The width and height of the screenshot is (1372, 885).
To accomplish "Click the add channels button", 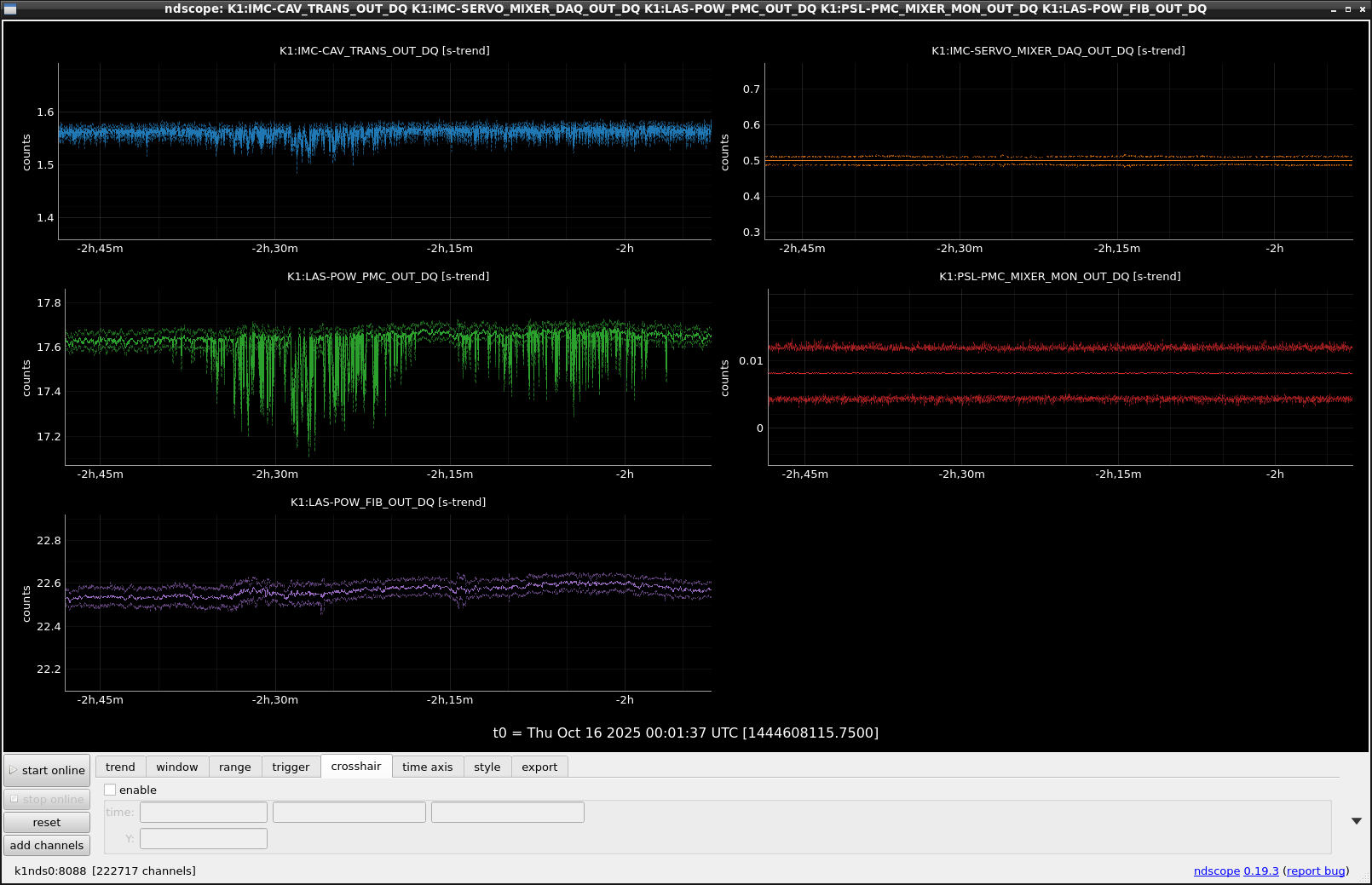I will pos(47,845).
